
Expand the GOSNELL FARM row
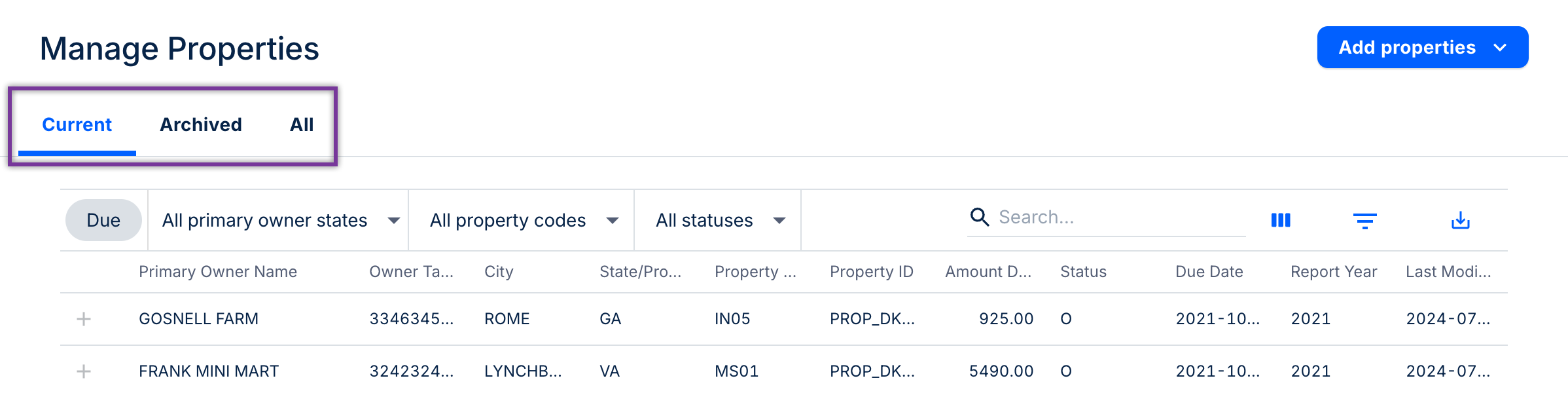point(84,319)
